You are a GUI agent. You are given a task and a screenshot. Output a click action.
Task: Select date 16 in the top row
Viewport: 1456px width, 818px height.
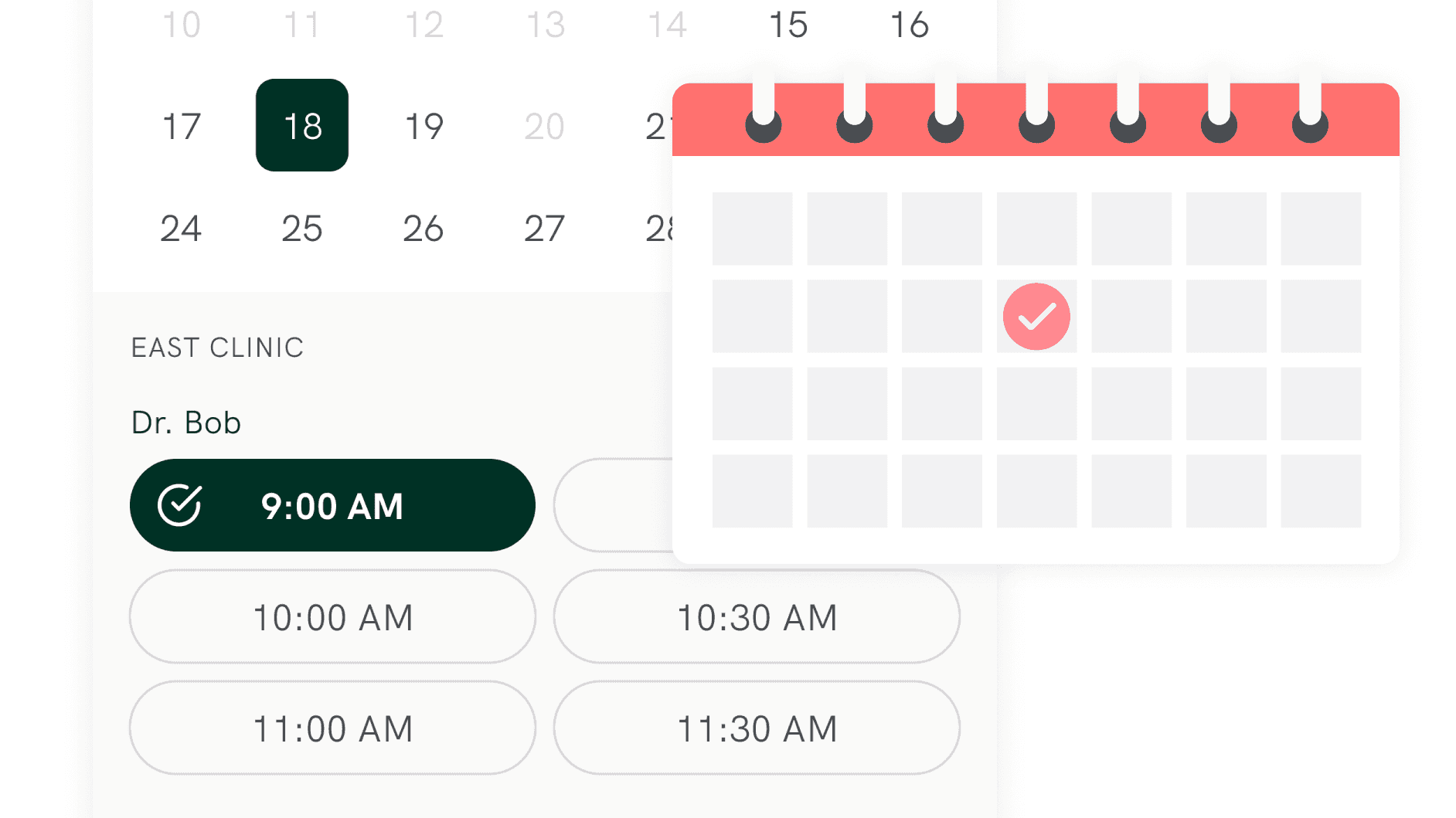coord(910,25)
